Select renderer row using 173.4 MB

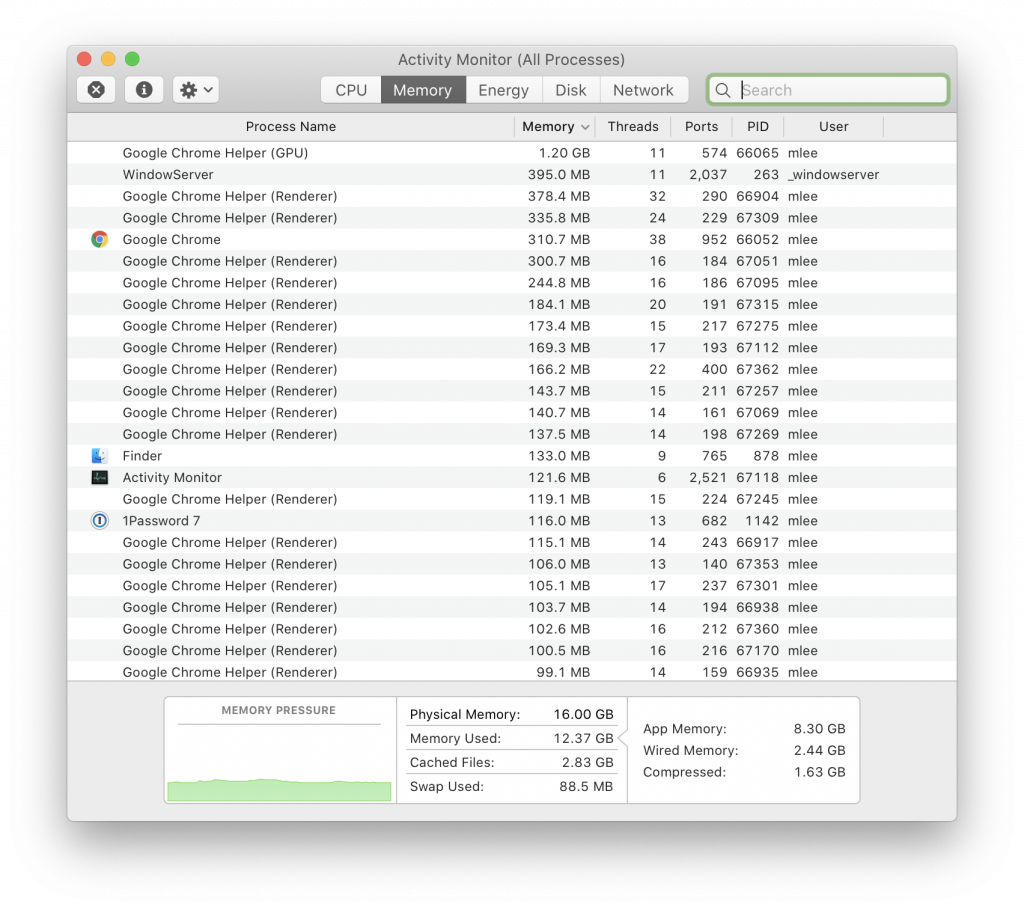[512, 326]
